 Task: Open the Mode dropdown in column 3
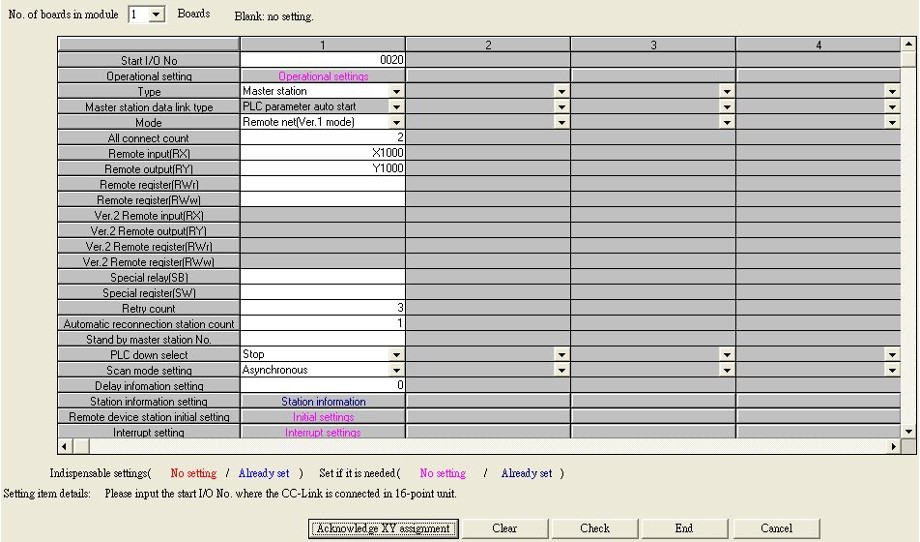pyautogui.click(x=727, y=123)
